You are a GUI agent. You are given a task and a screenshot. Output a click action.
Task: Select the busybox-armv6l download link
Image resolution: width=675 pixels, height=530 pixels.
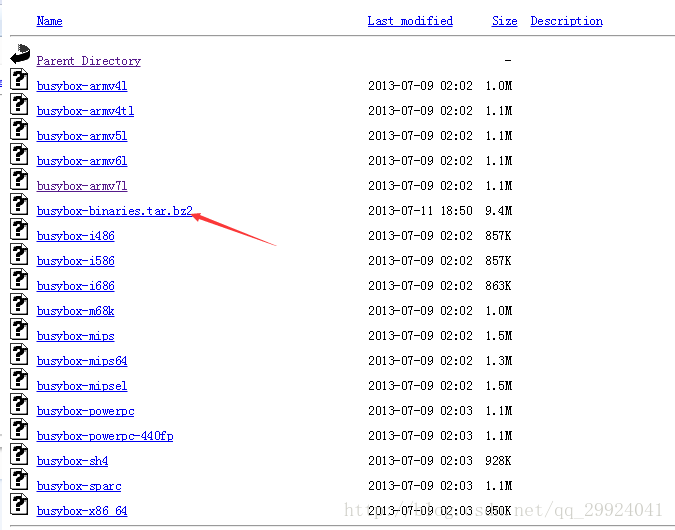tap(82, 161)
